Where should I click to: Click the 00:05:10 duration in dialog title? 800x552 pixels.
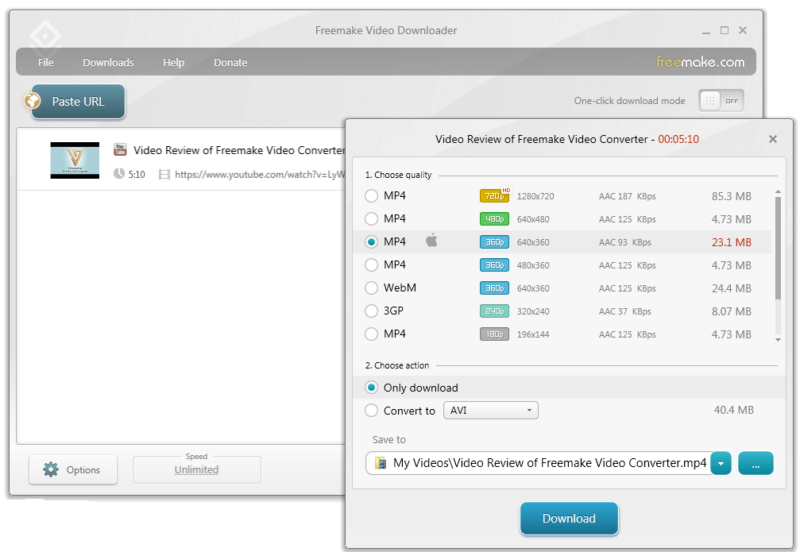pyautogui.click(x=679, y=139)
